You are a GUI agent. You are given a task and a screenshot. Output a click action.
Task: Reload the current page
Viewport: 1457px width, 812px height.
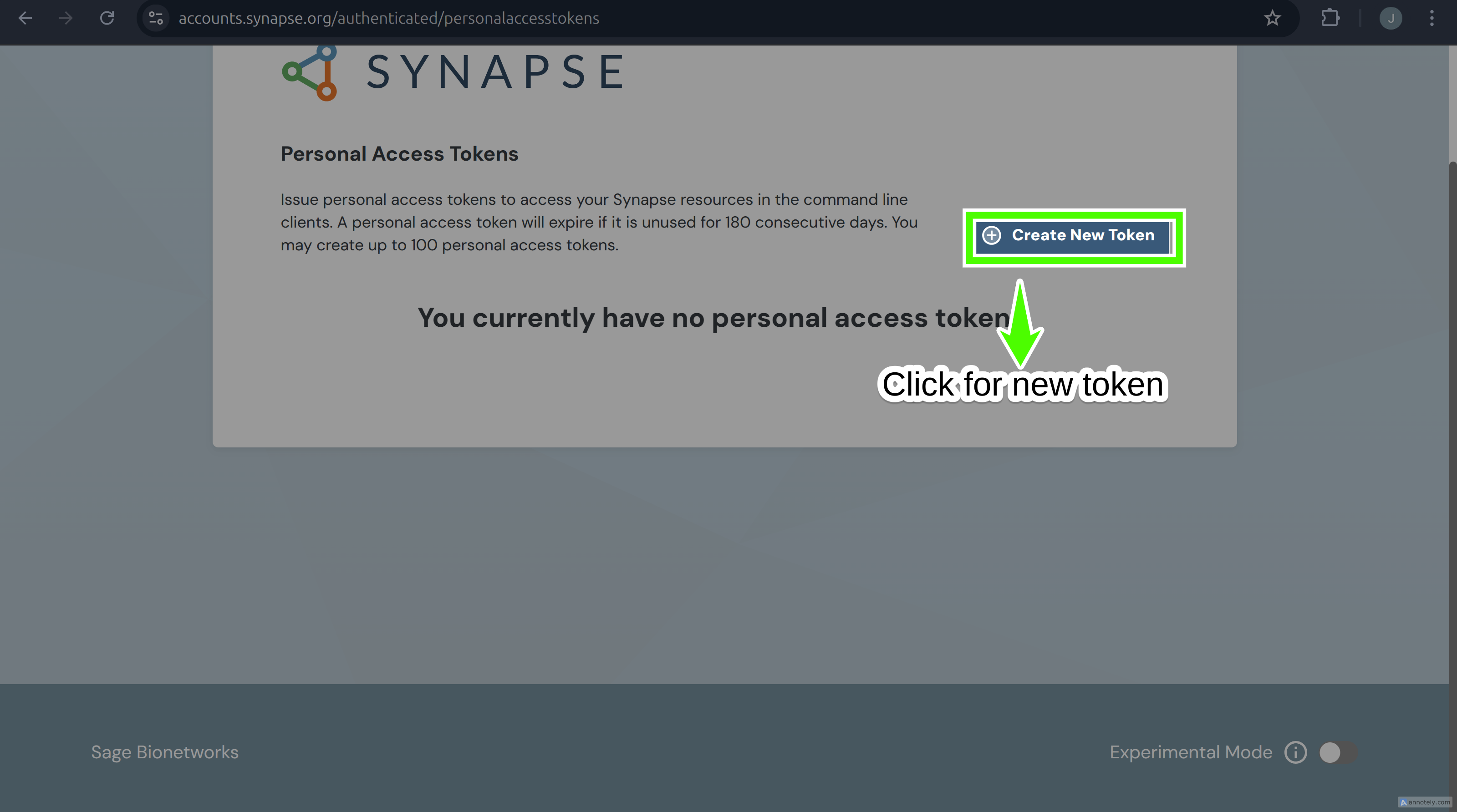coord(107,18)
